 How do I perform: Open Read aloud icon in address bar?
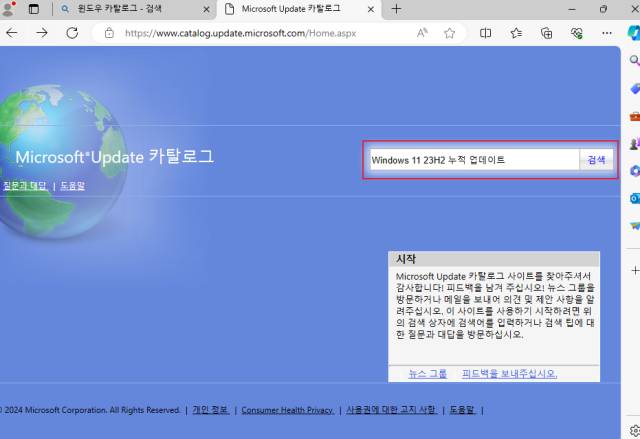[x=422, y=33]
